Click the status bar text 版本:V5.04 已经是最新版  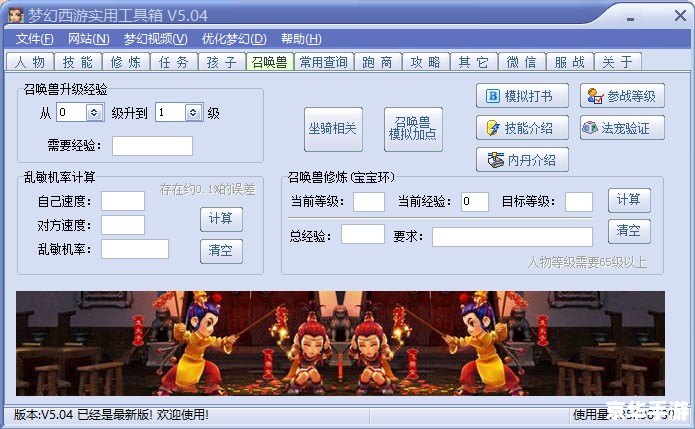pos(111,415)
